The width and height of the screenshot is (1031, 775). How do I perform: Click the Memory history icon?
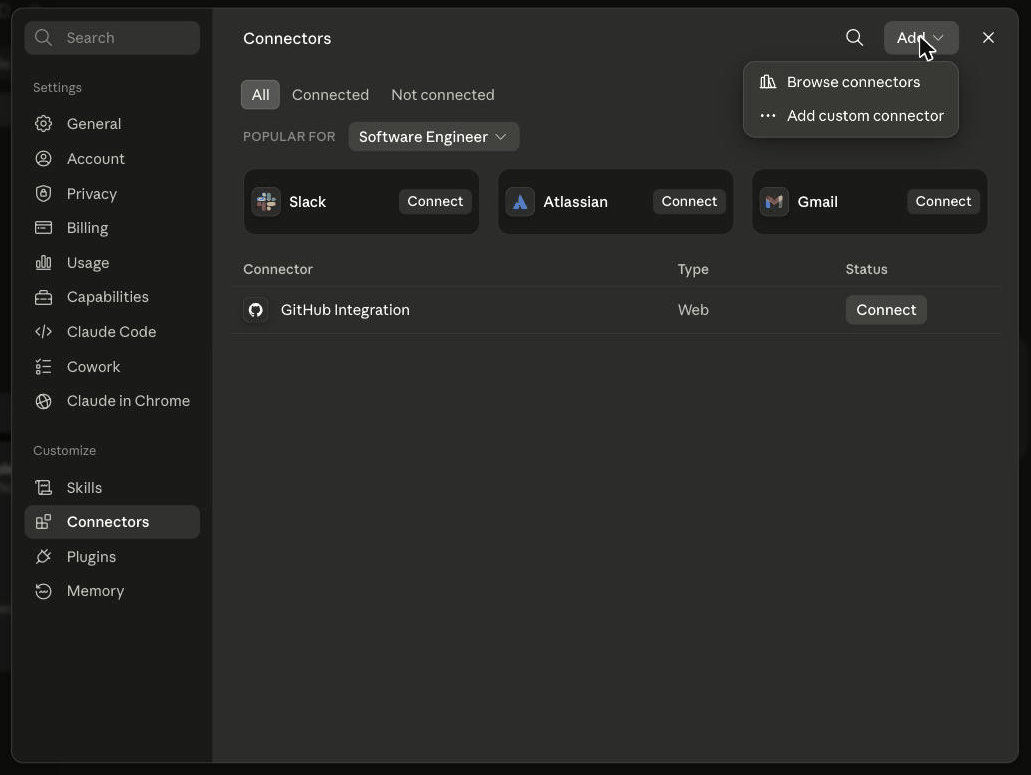43,591
